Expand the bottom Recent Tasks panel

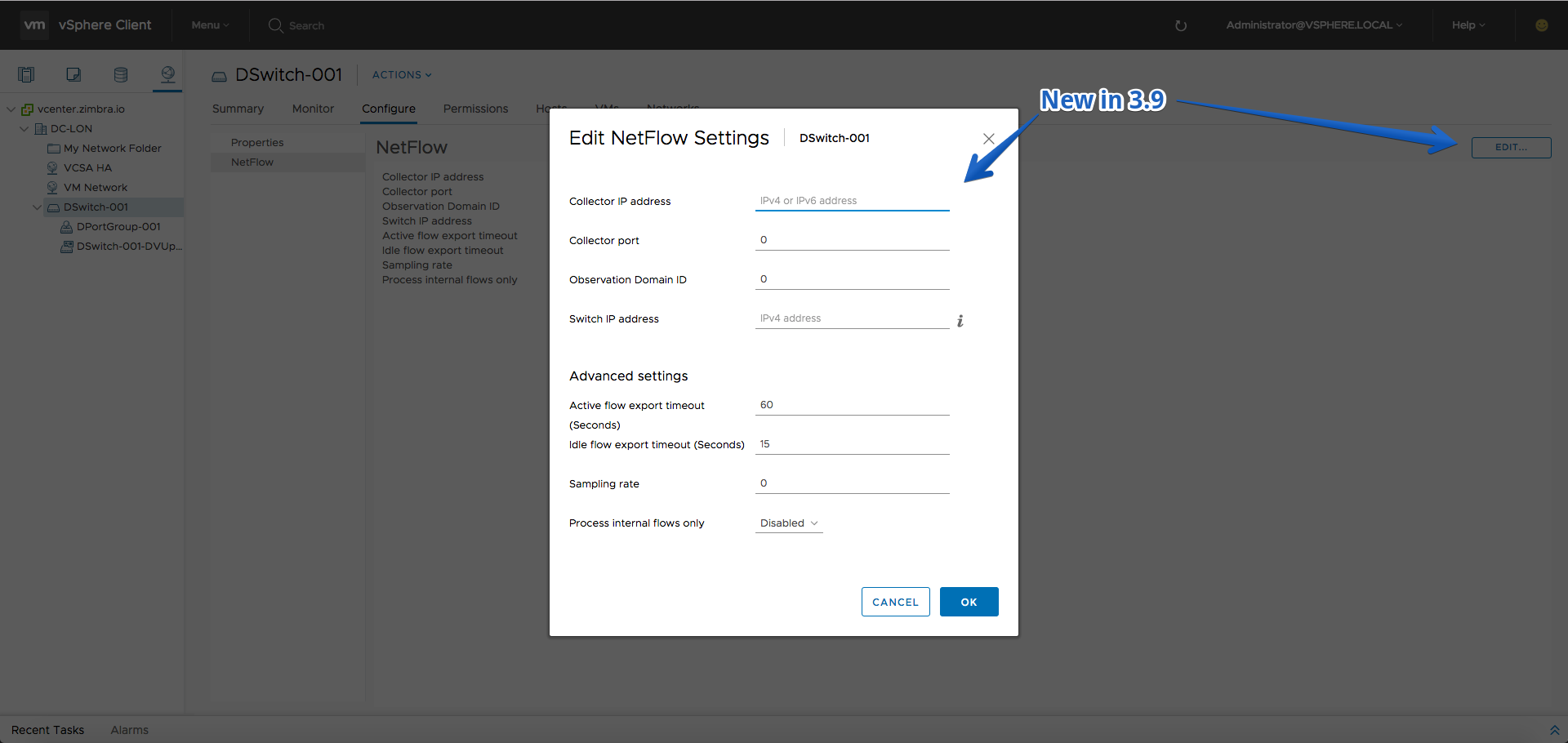[1554, 730]
